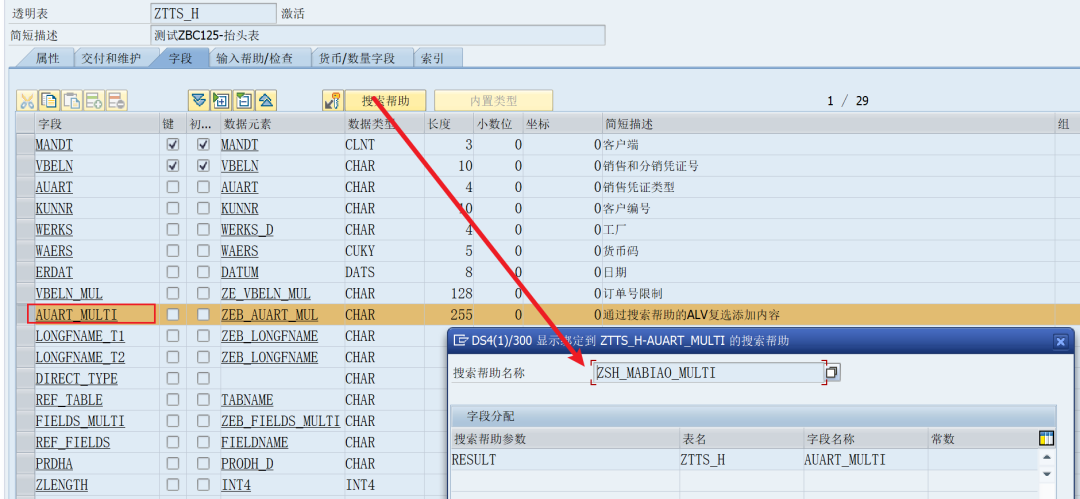Enable key checkbox for WERKS row
Image resolution: width=1080 pixels, height=499 pixels.
click(x=173, y=230)
